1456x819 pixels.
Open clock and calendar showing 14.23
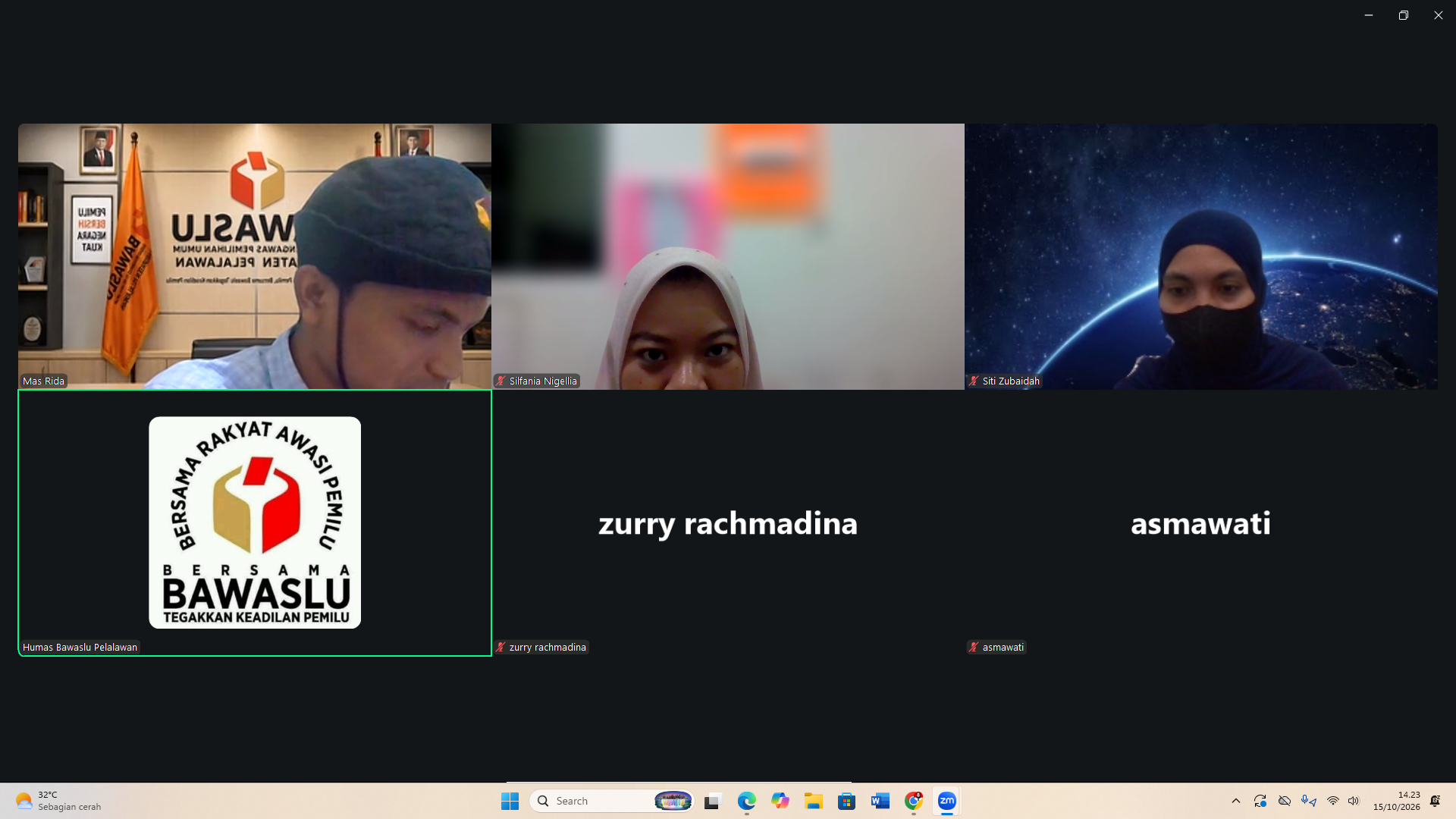pyautogui.click(x=1396, y=801)
